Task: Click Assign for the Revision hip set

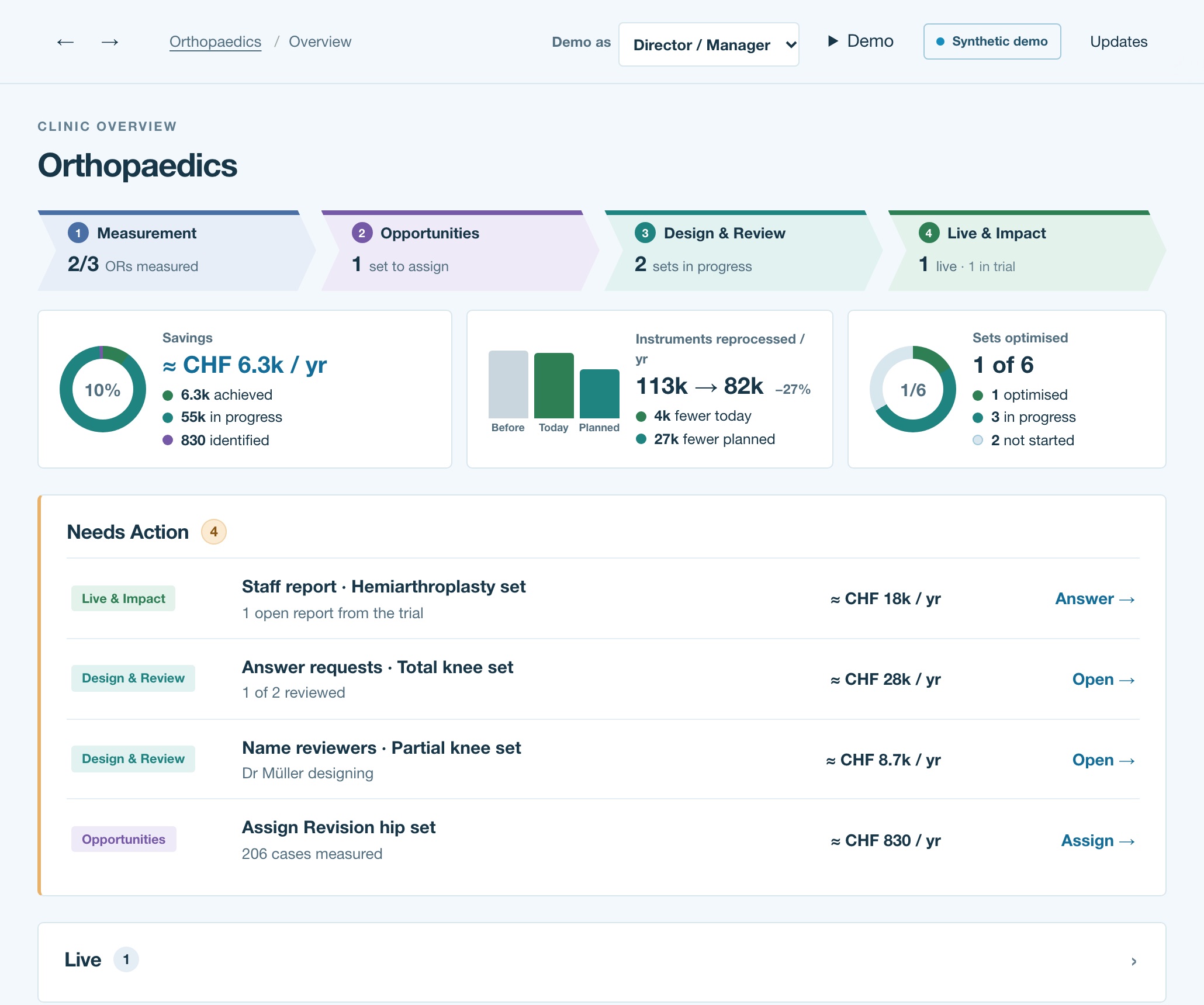Action: (1098, 841)
